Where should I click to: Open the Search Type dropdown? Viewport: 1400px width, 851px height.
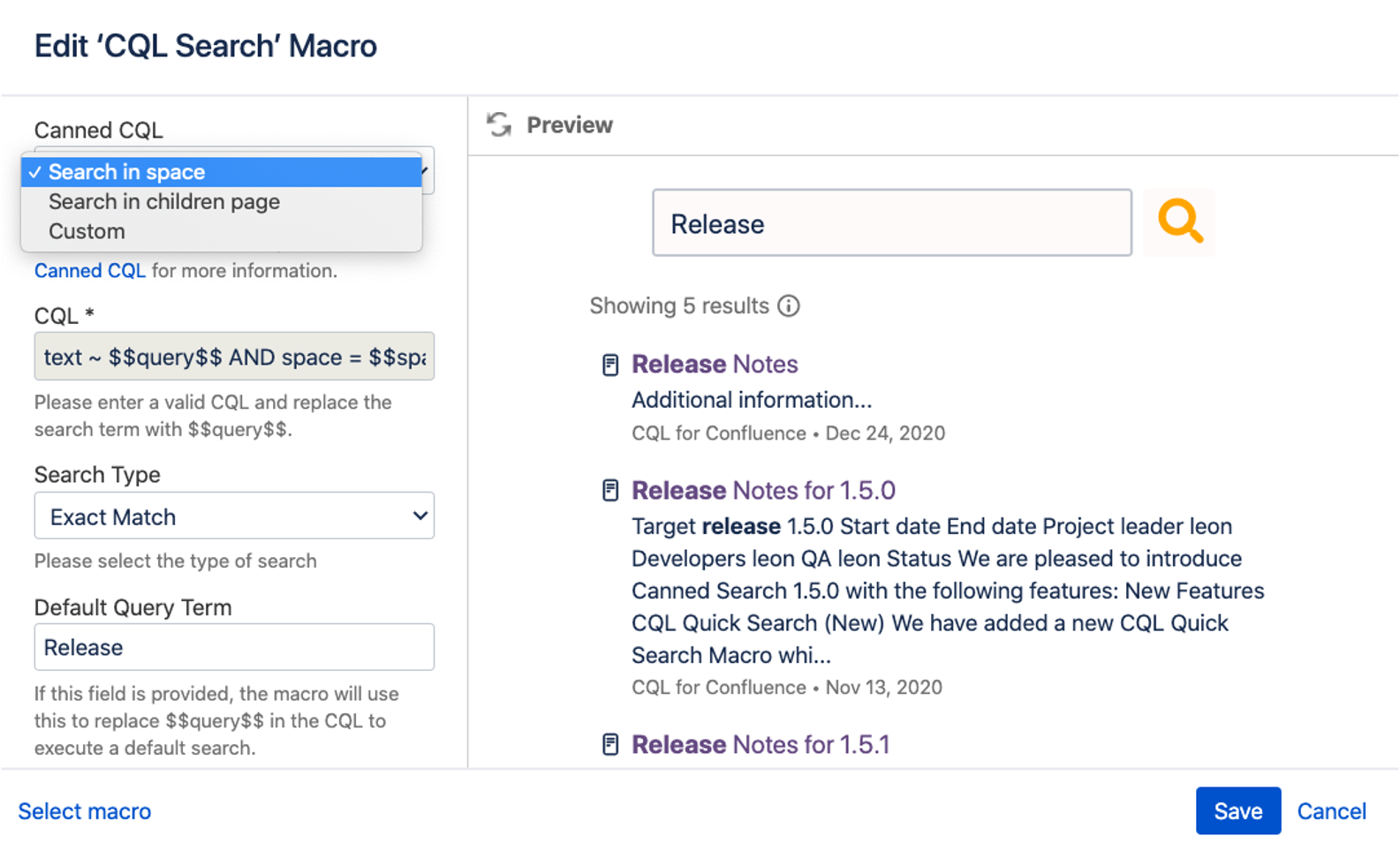[x=234, y=516]
